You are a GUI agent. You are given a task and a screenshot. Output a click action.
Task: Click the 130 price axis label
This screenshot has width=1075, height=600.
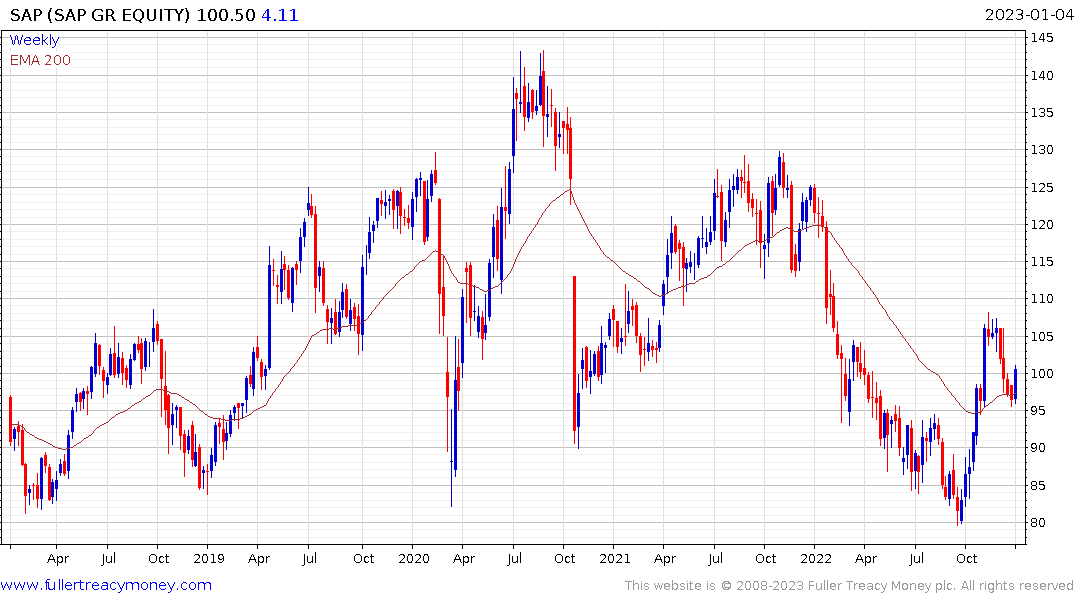[1042, 149]
